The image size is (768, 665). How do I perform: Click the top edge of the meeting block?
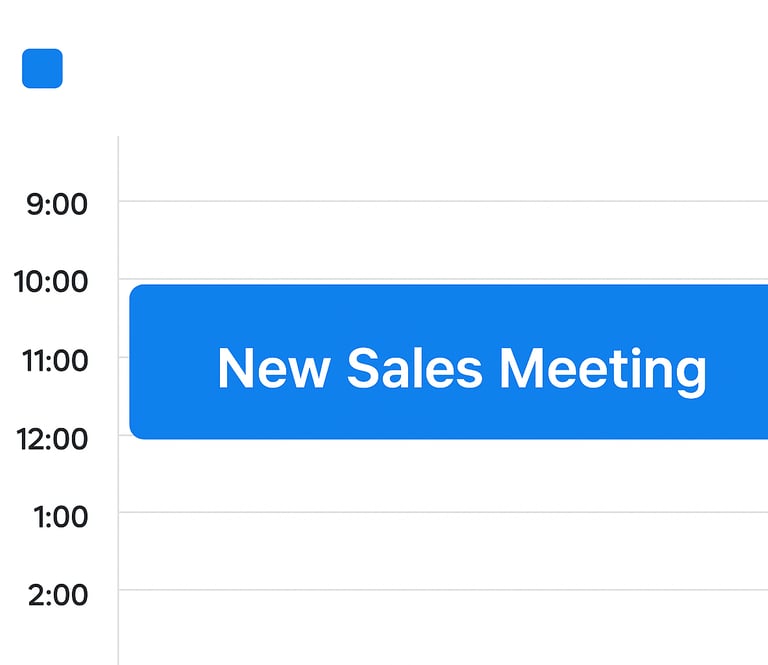(x=450, y=287)
